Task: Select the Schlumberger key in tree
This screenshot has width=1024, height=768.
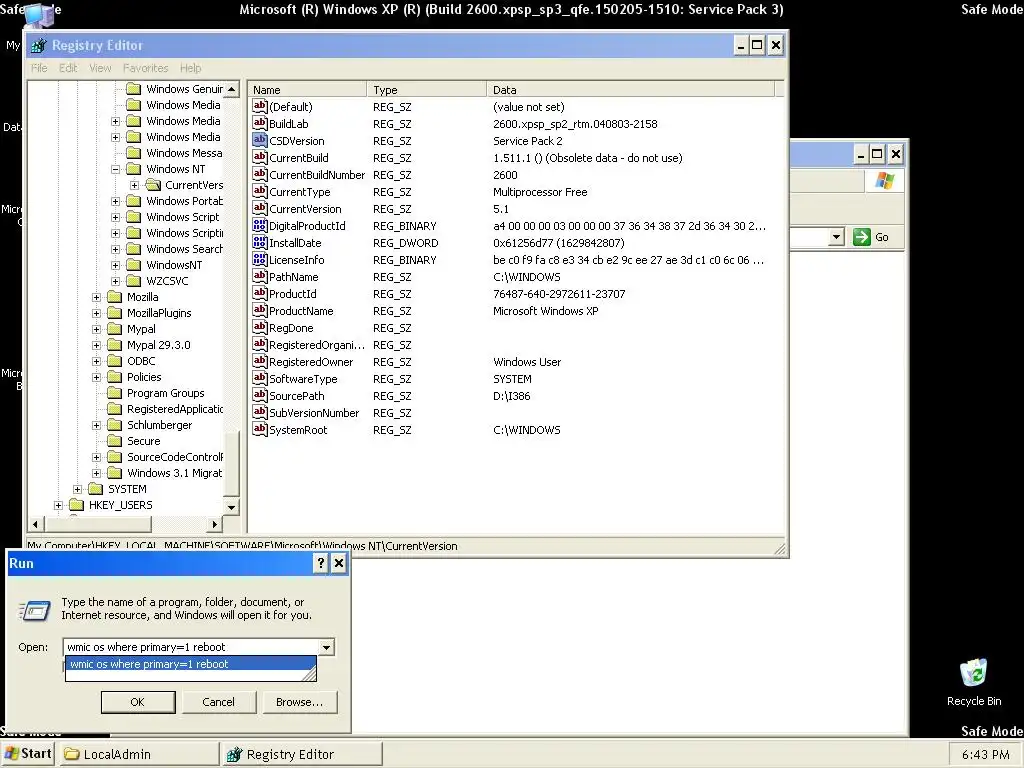Action: tap(159, 425)
